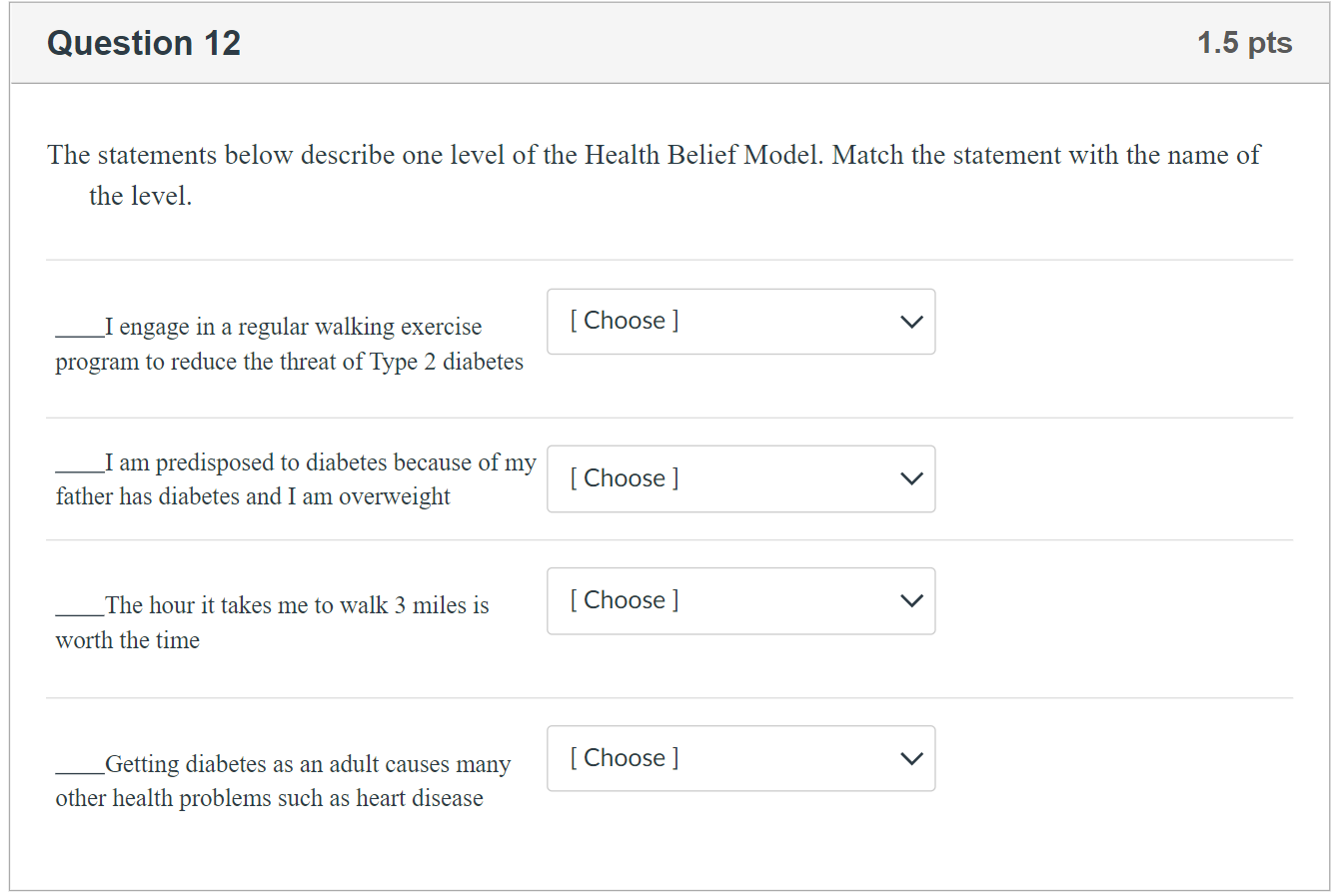Expand the dropdown for the father has diabetes statement
Screen dimensions: 1339x896
[x=740, y=478]
